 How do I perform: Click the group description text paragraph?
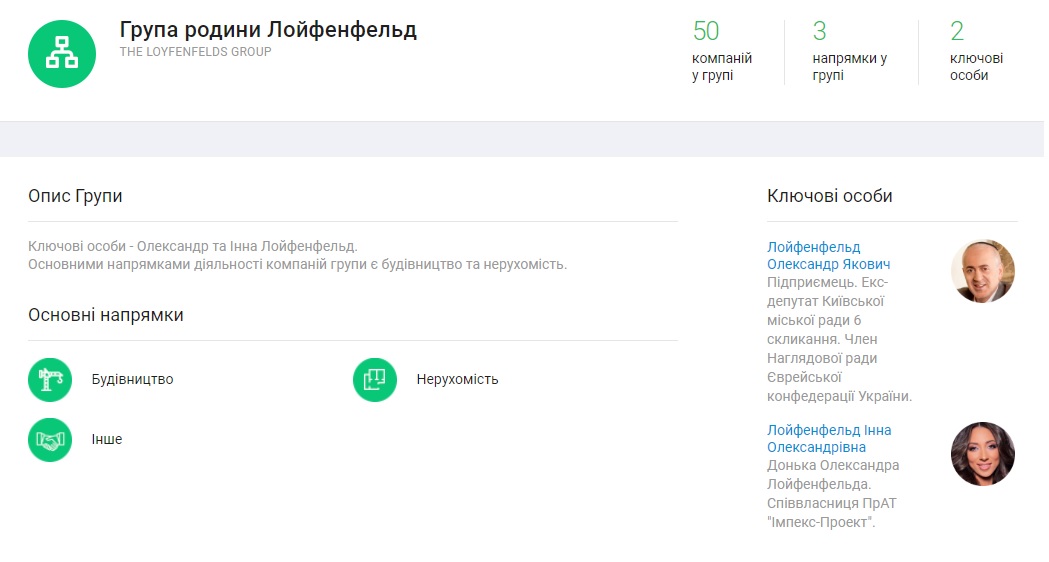pos(297,256)
